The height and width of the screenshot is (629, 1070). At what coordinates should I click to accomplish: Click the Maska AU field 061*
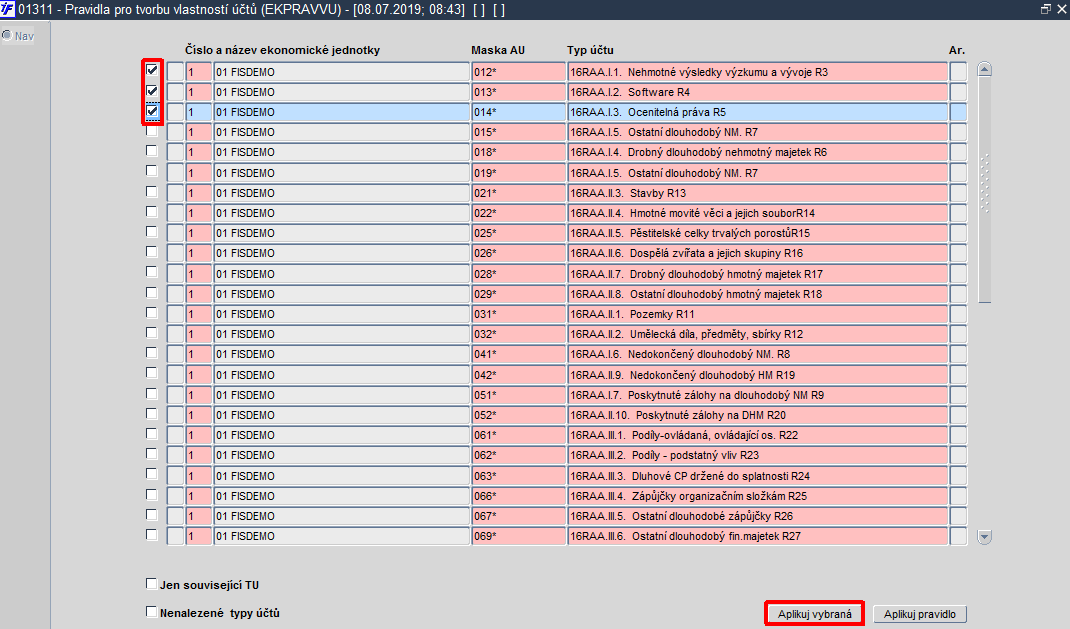(518, 435)
